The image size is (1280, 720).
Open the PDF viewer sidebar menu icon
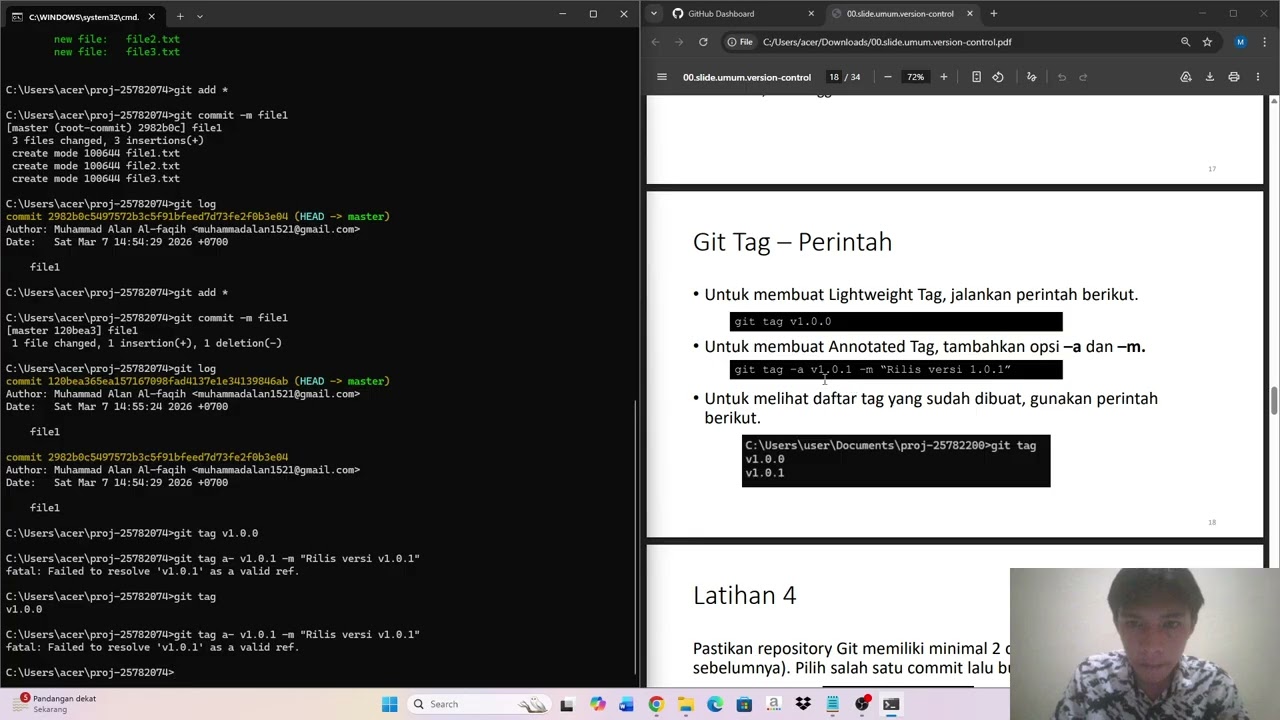point(661,77)
